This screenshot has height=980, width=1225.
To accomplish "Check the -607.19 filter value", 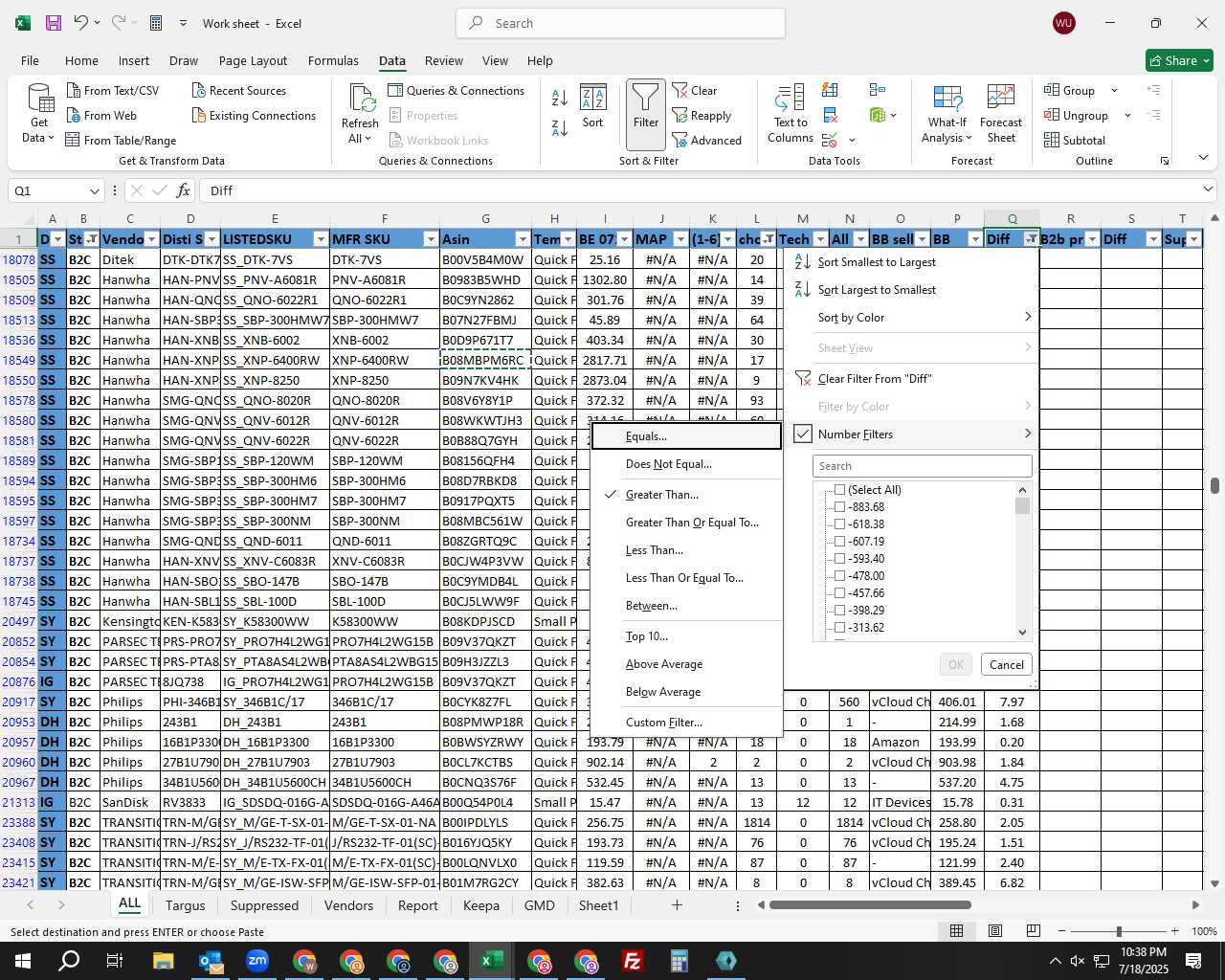I will tap(840, 542).
